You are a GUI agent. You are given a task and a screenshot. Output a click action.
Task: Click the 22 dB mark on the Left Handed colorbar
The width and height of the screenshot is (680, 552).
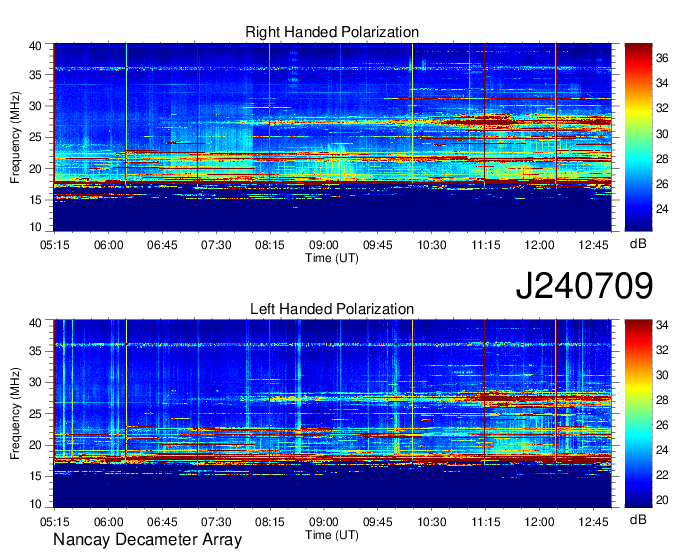tap(662, 475)
